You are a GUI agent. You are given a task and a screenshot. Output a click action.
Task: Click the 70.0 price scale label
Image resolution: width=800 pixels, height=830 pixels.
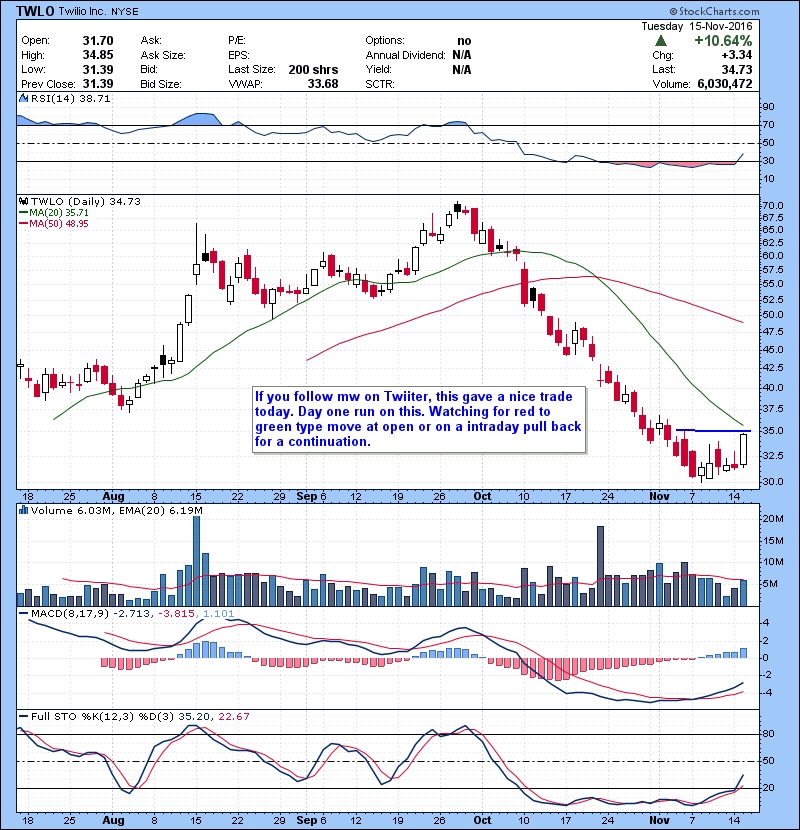pos(772,206)
